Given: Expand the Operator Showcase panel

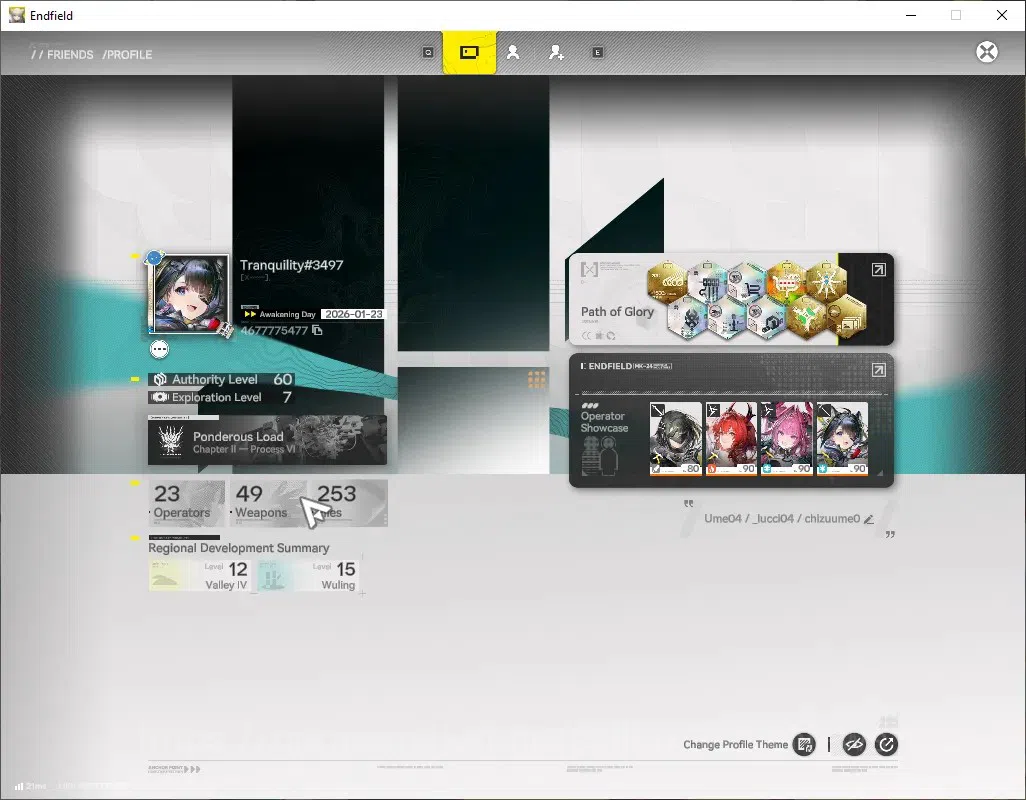Looking at the screenshot, I should (878, 370).
